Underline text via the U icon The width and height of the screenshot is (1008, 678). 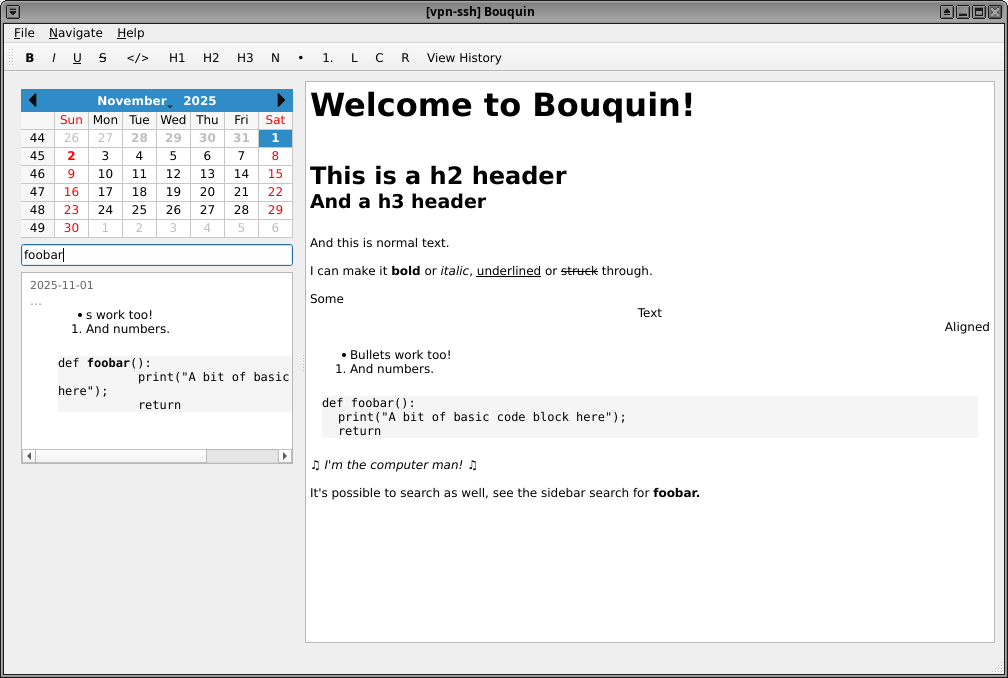click(x=77, y=57)
